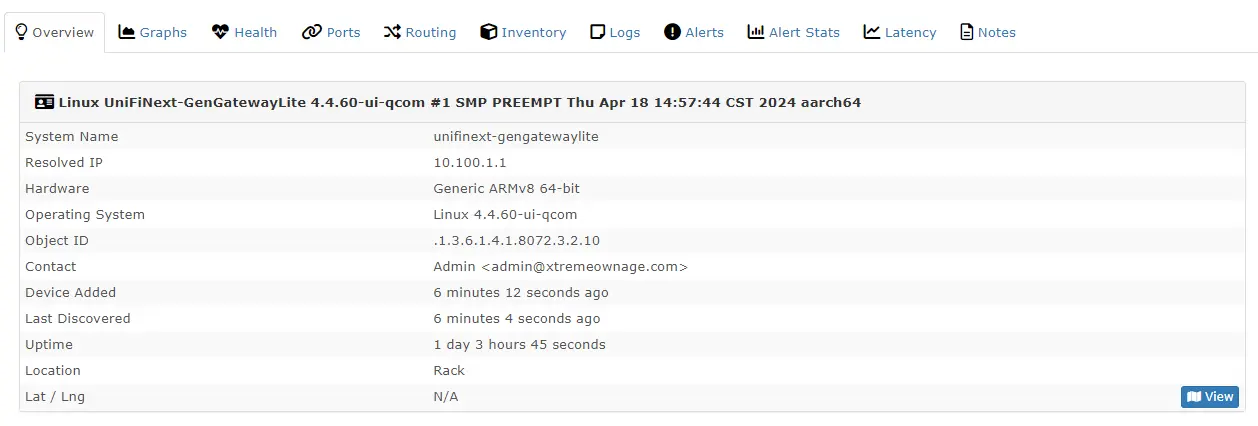This screenshot has width=1258, height=426.
Task: Click the bar chart icon beside Alert Stats
Action: [x=756, y=32]
